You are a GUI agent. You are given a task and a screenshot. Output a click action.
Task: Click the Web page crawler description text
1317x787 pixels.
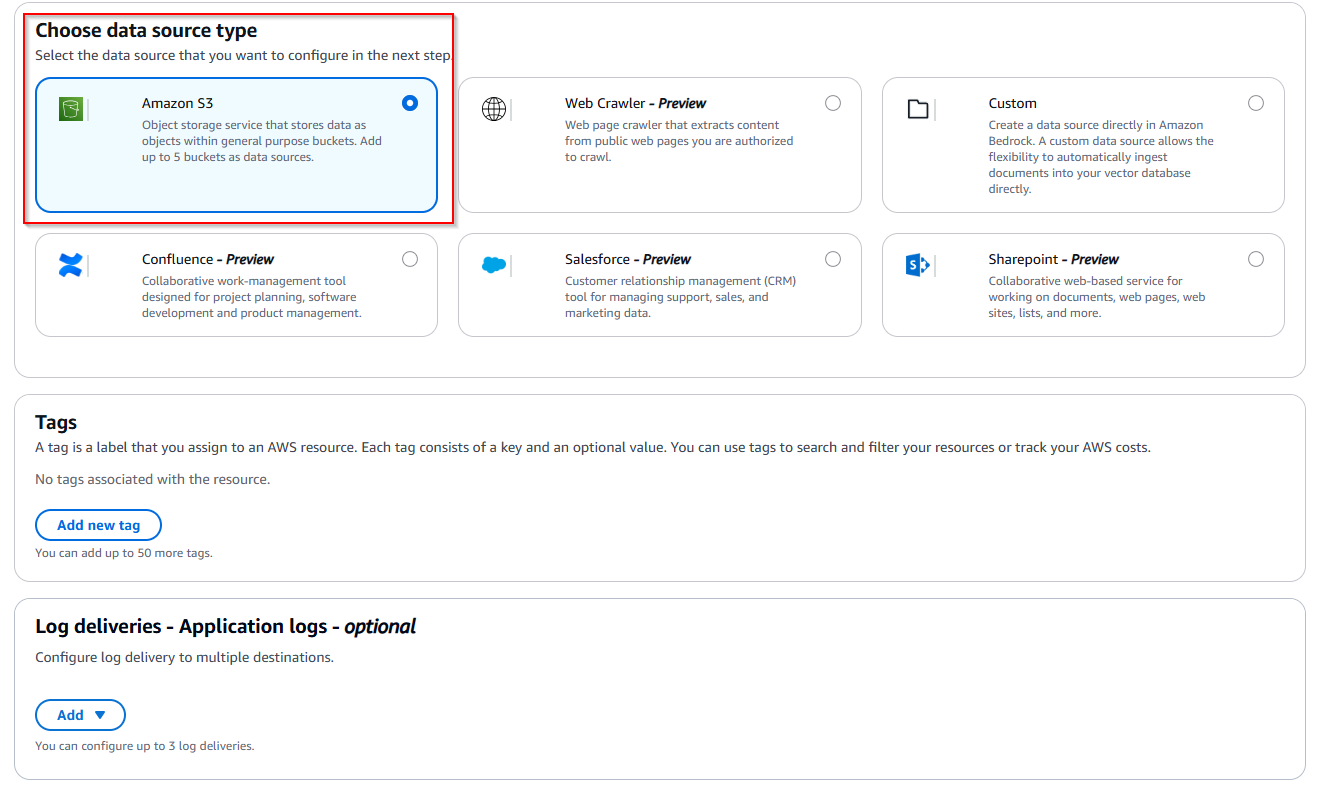679,141
